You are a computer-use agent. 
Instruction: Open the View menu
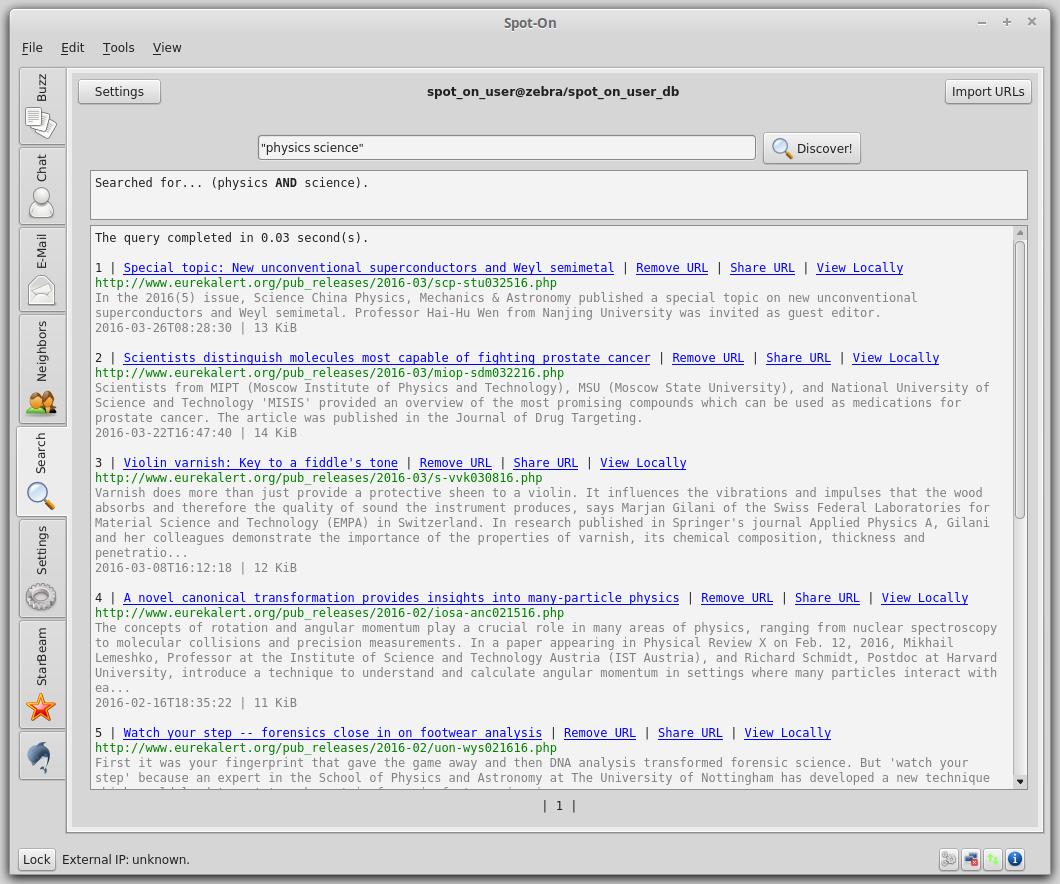[x=167, y=47]
